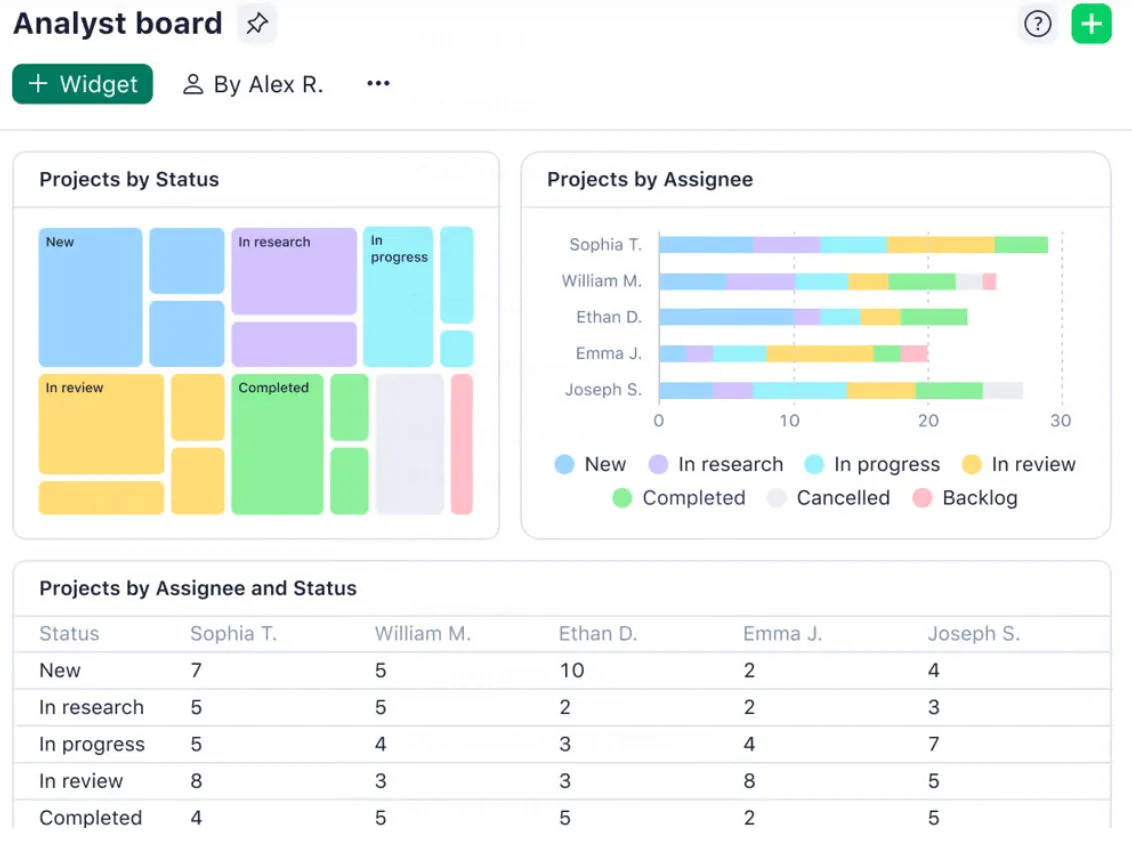The image size is (1132, 842).
Task: Click the In progress legend dot
Action: coord(814,464)
